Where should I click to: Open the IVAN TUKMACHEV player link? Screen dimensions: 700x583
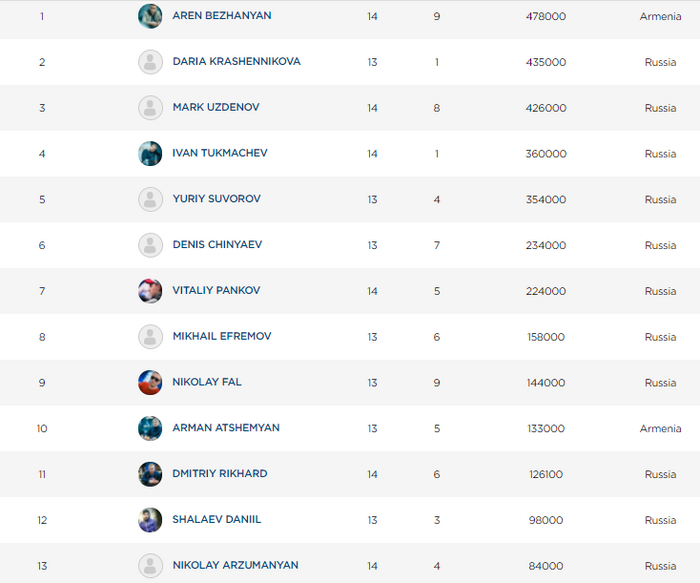pyautogui.click(x=220, y=154)
